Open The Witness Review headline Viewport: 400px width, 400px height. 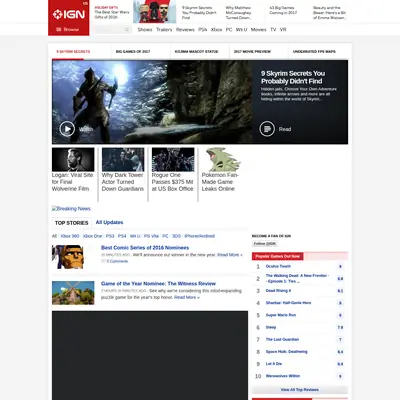click(x=158, y=284)
